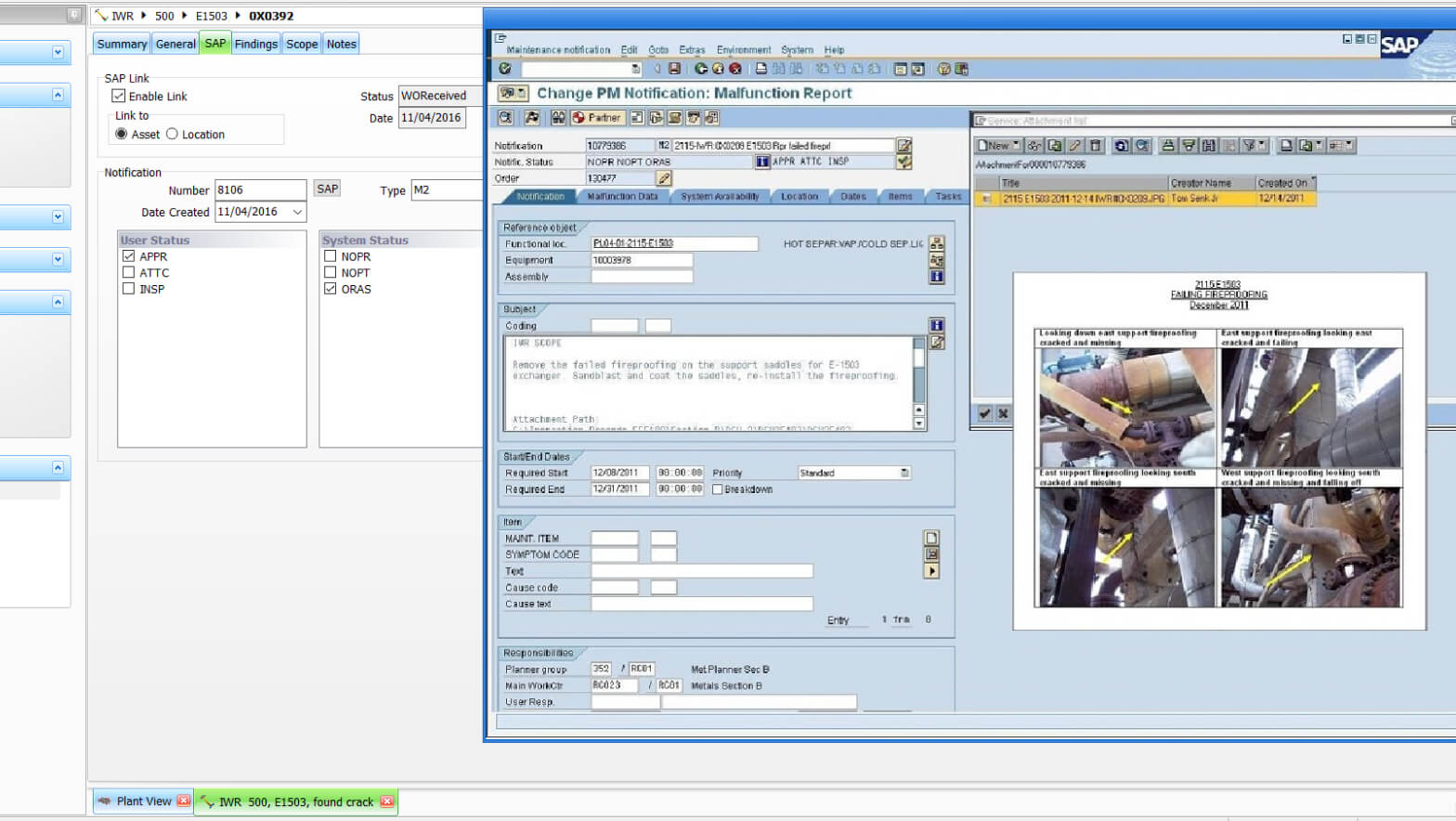The image size is (1456, 821).
Task: Close the Plant View tab
Action: pyautogui.click(x=183, y=801)
